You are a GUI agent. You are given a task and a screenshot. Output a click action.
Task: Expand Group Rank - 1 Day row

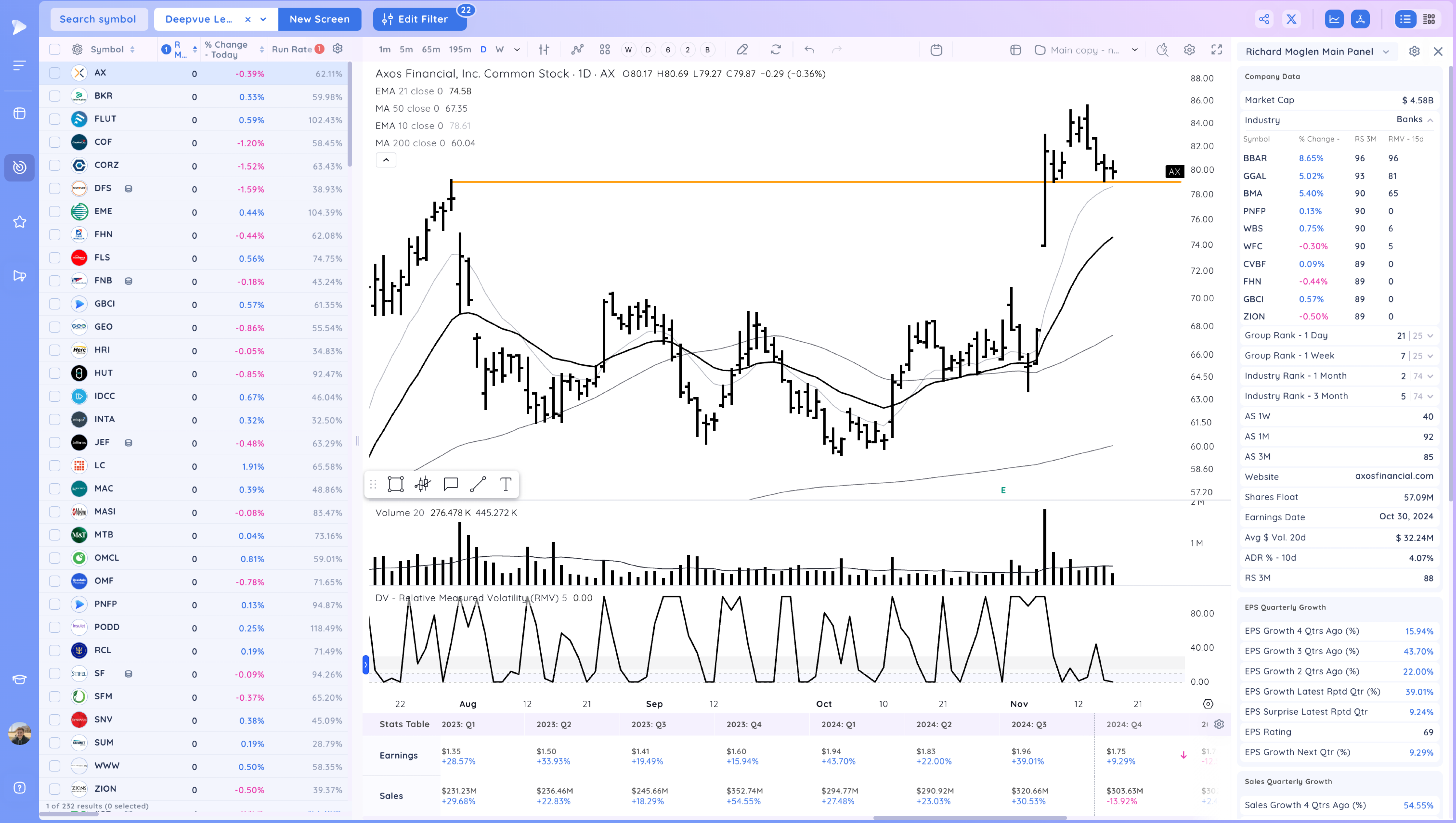click(x=1430, y=335)
